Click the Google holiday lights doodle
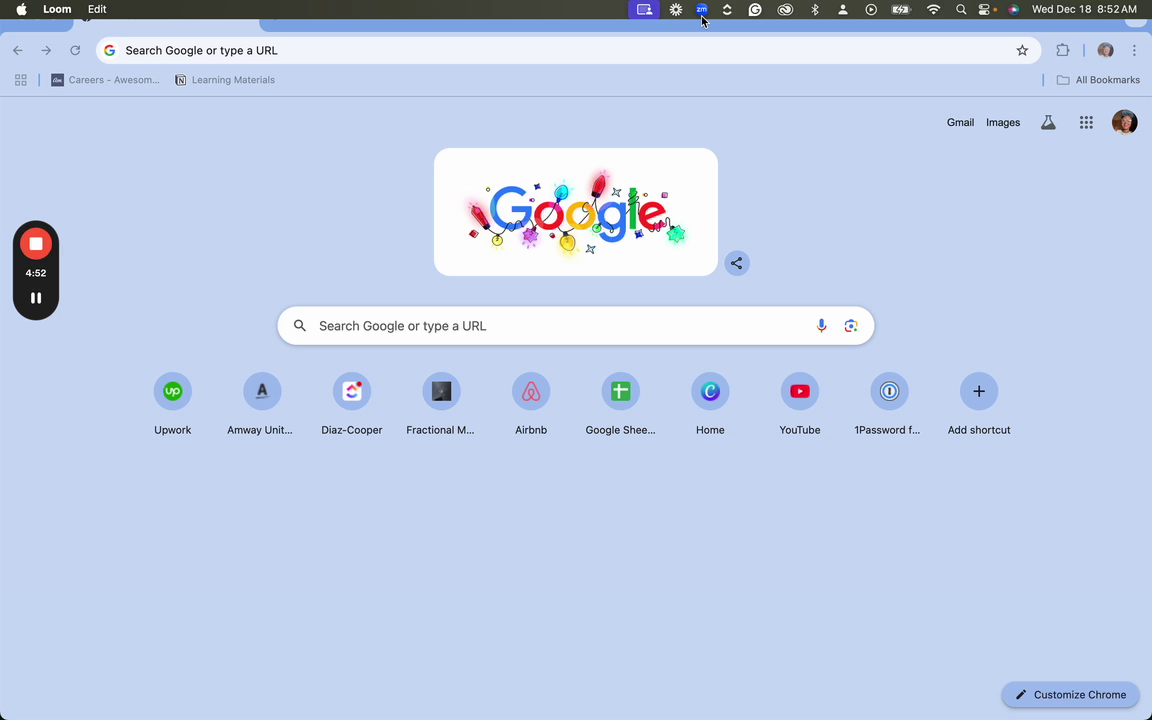 575,212
